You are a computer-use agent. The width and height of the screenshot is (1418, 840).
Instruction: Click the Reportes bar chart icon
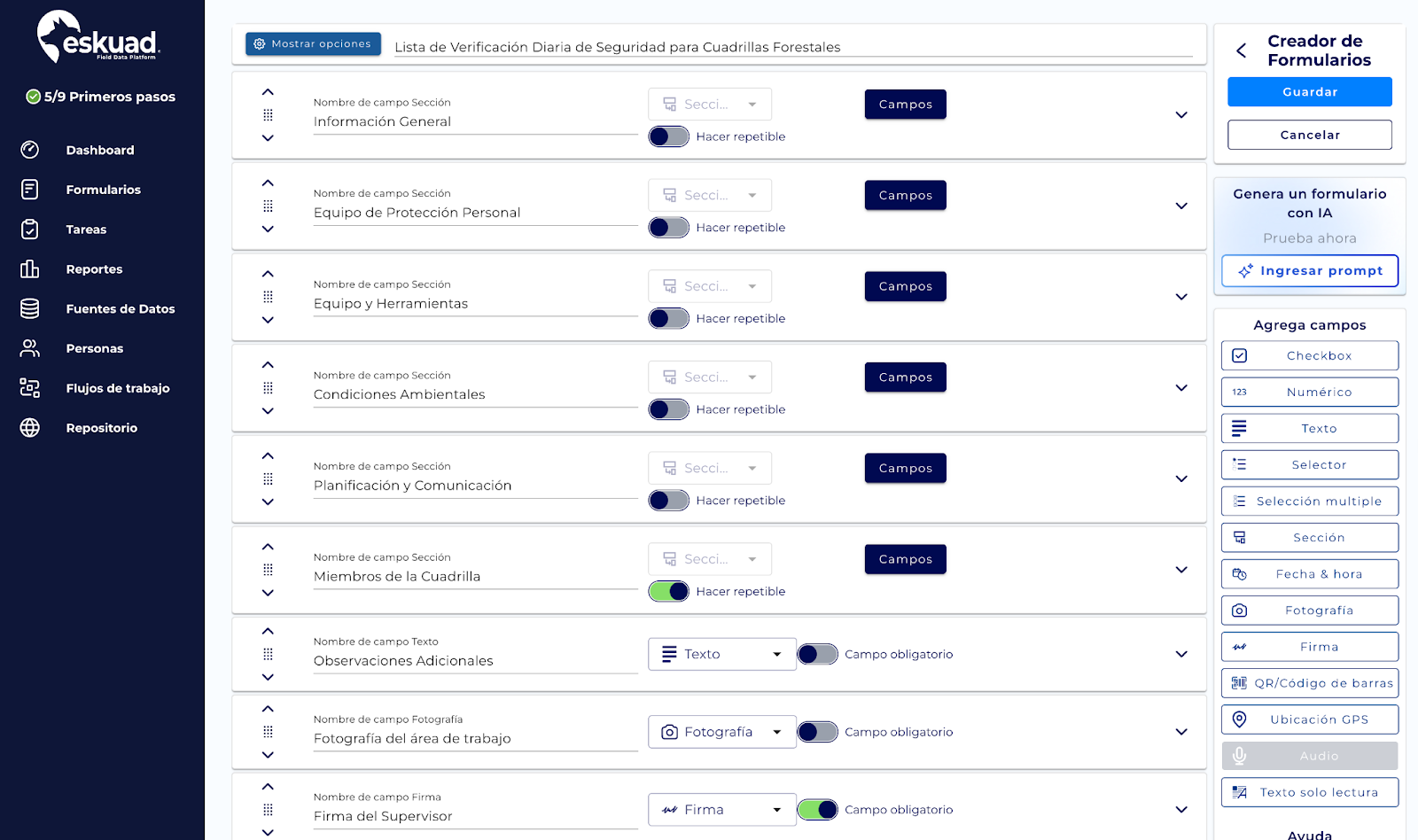[x=30, y=268]
